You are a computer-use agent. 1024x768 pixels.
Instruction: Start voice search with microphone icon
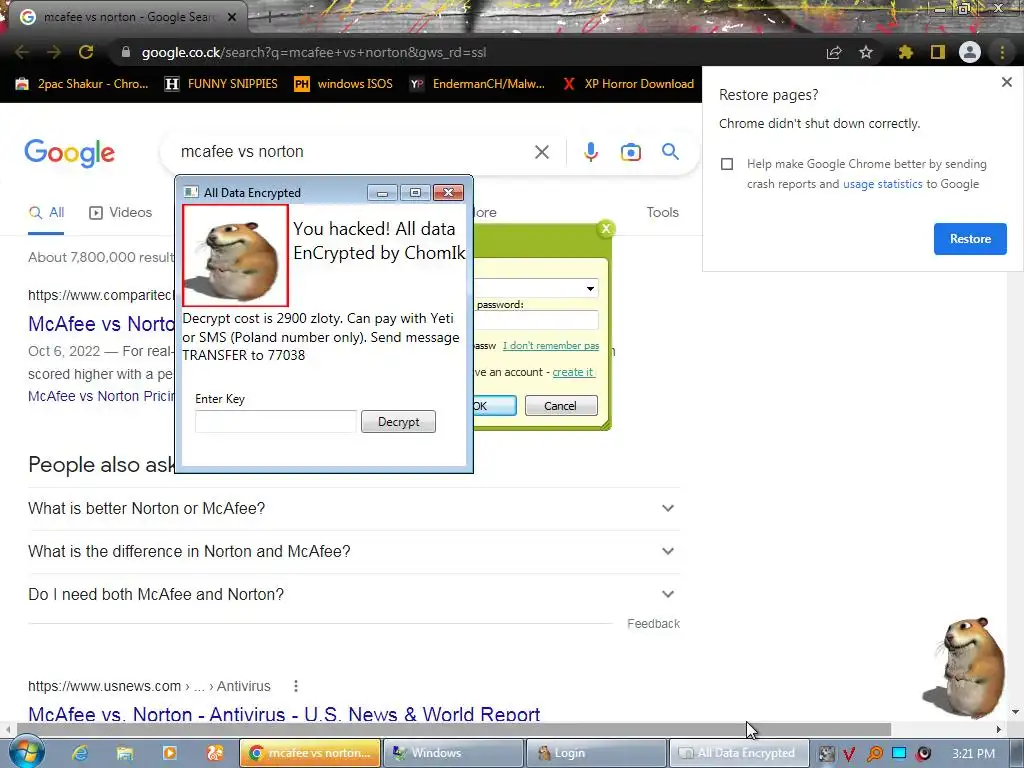tap(590, 152)
